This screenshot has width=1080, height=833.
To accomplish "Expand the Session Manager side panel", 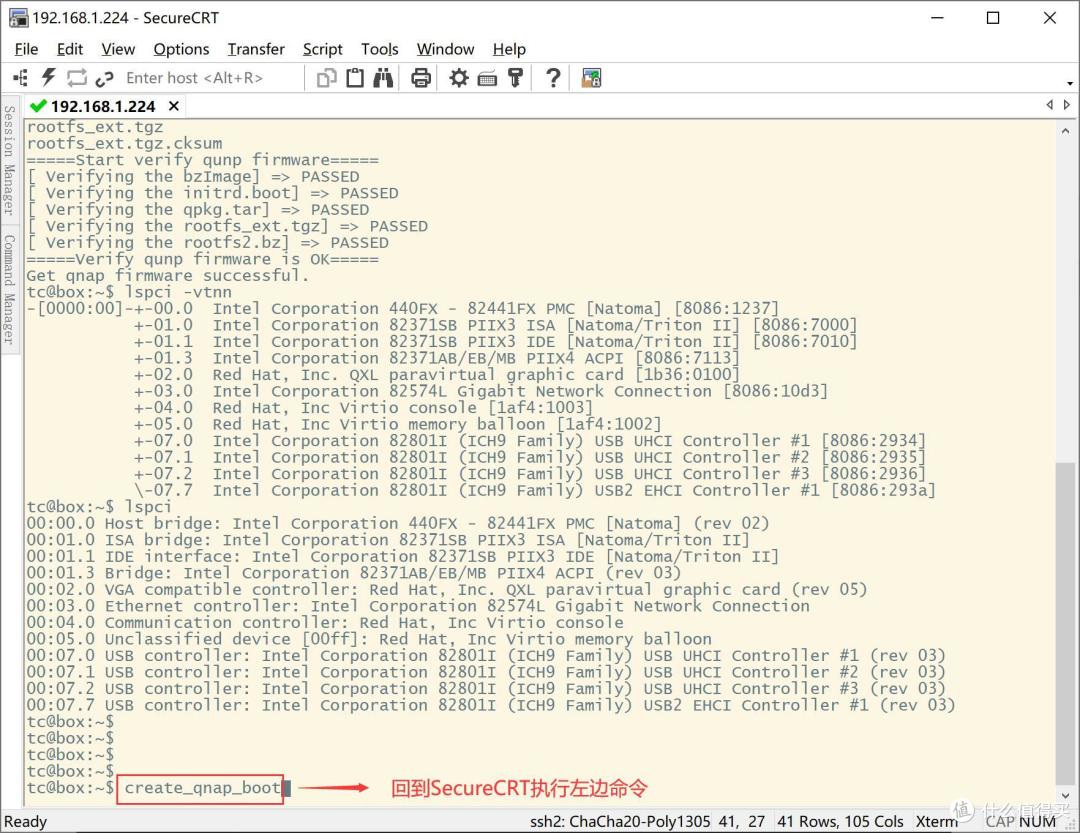I will tap(9, 160).
